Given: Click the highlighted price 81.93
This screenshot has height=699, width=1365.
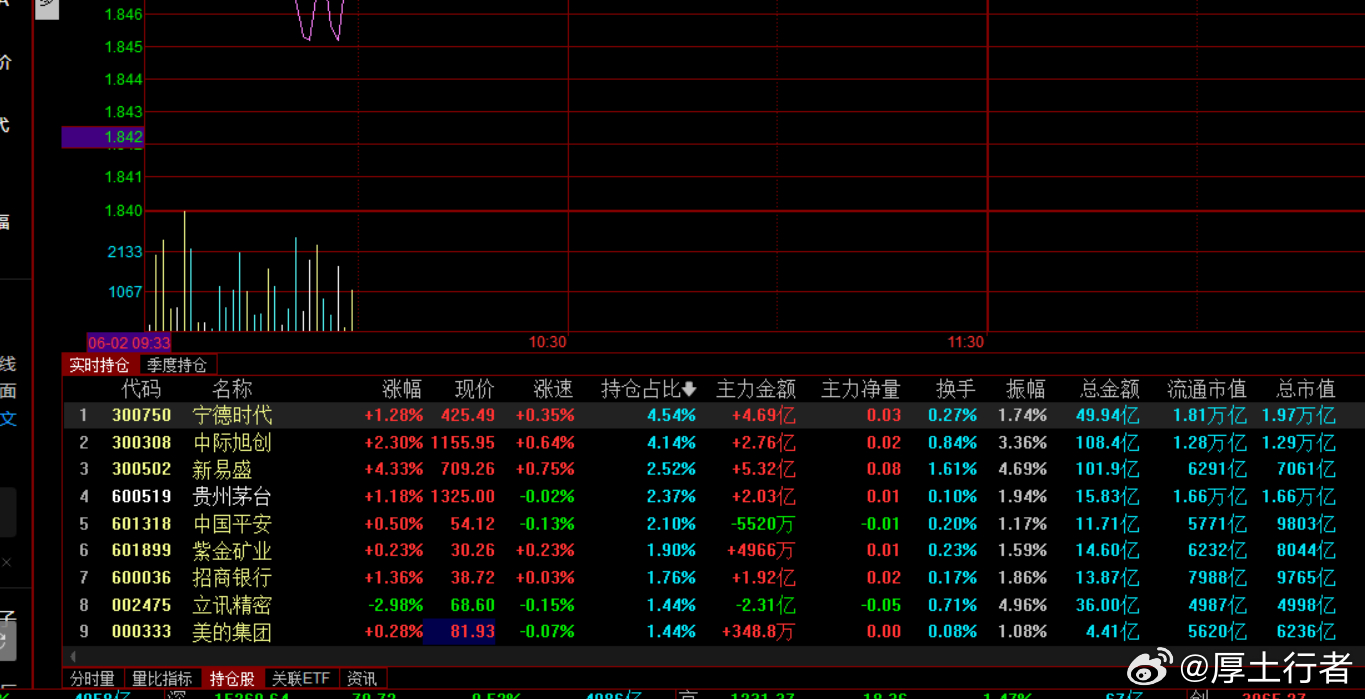Looking at the screenshot, I should coord(460,632).
